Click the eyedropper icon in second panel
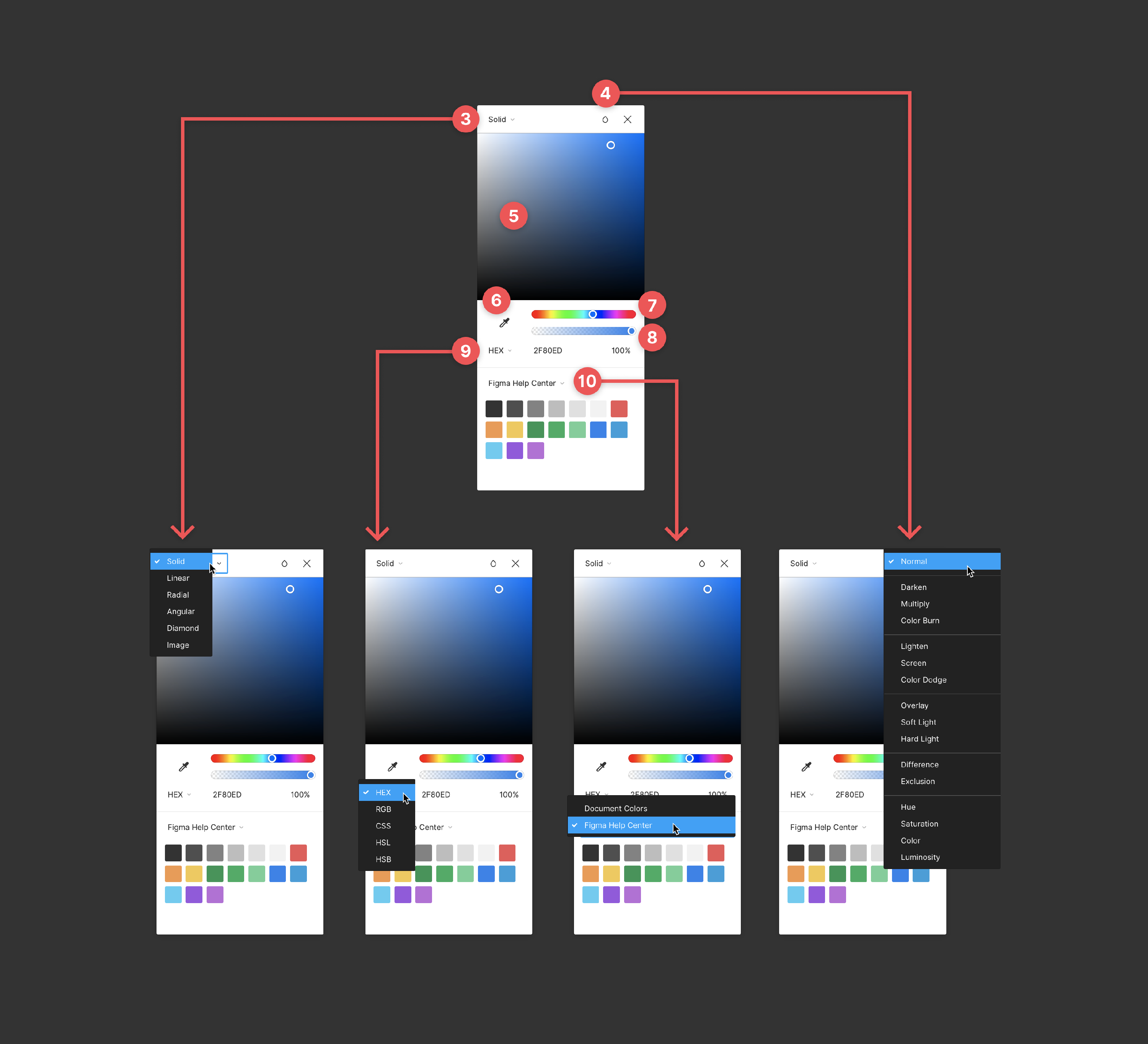Viewport: 1148px width, 1044px height. 390,765
